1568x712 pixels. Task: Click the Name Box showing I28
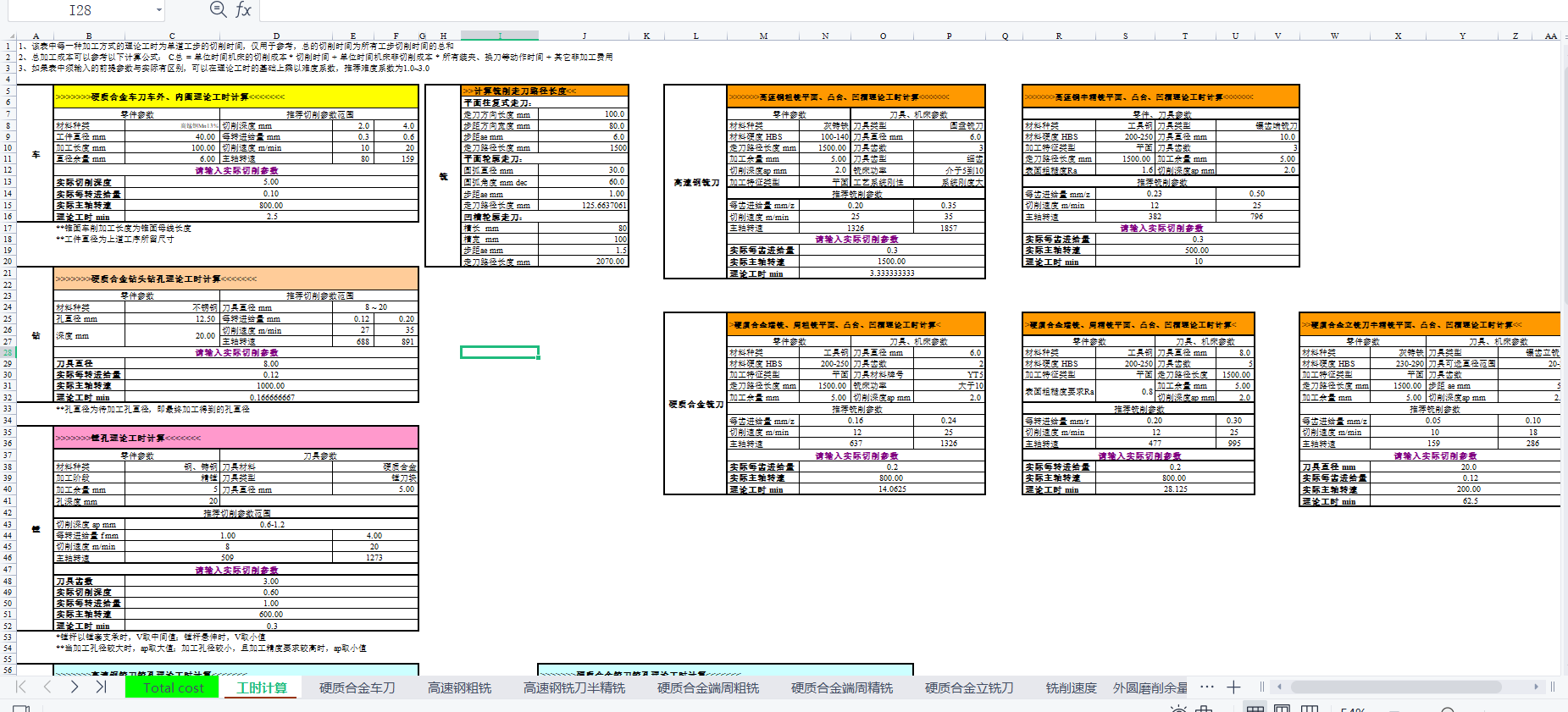point(80,10)
